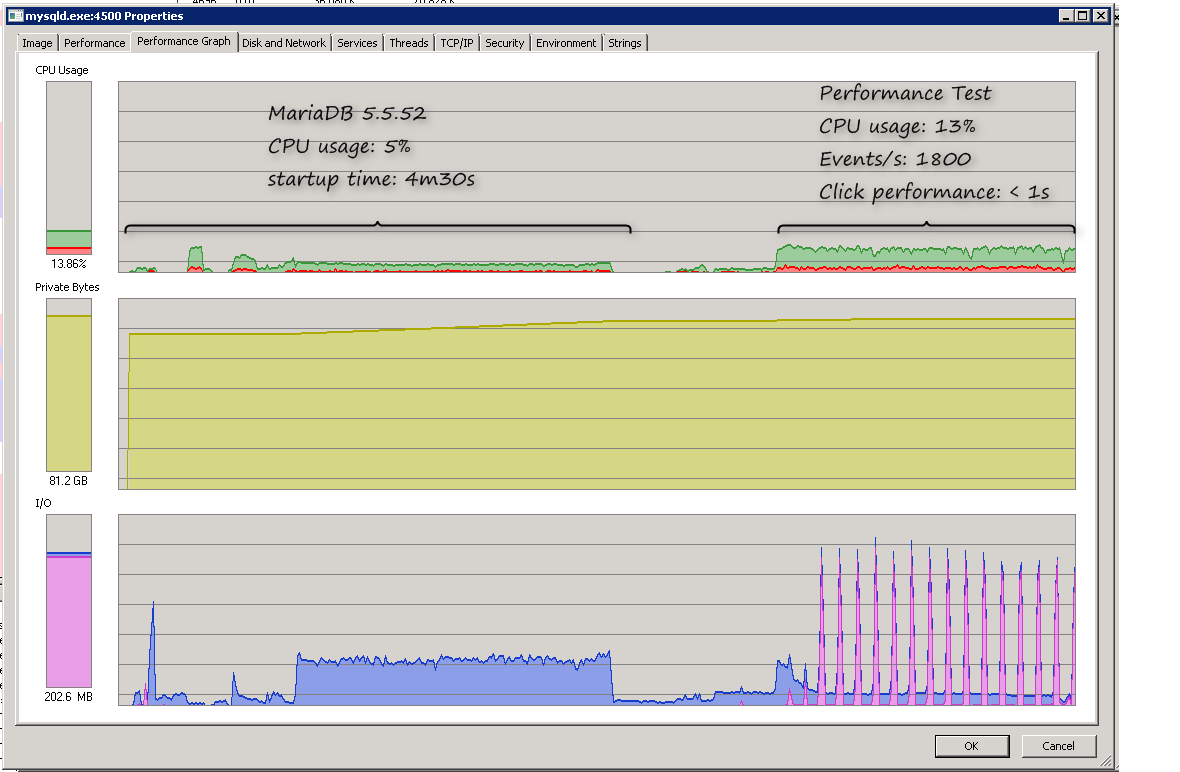Open the TCP/IP tab
Viewport: 1180px width, 772px height.
(457, 43)
